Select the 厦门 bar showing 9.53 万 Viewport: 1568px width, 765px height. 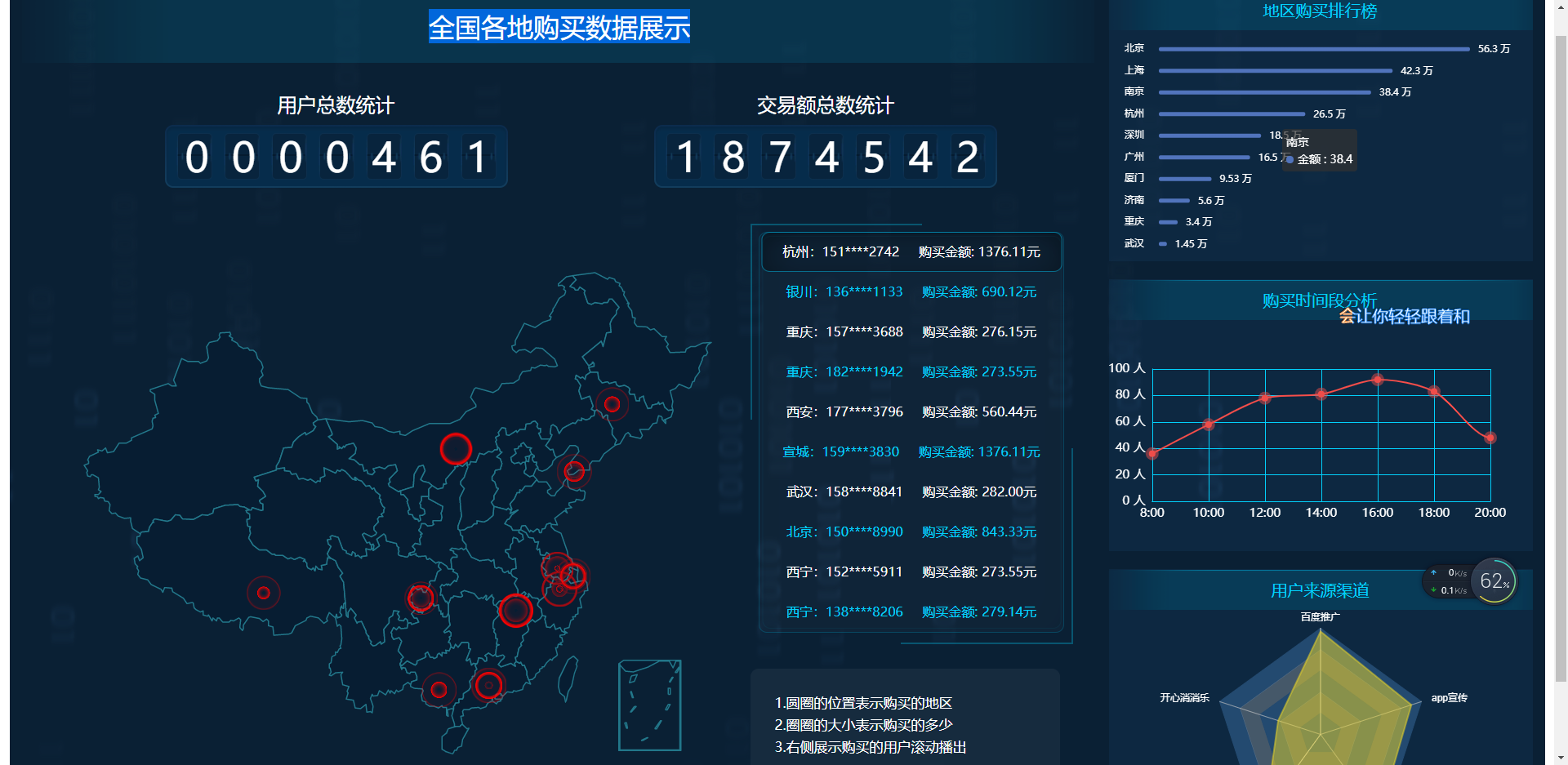[1185, 179]
